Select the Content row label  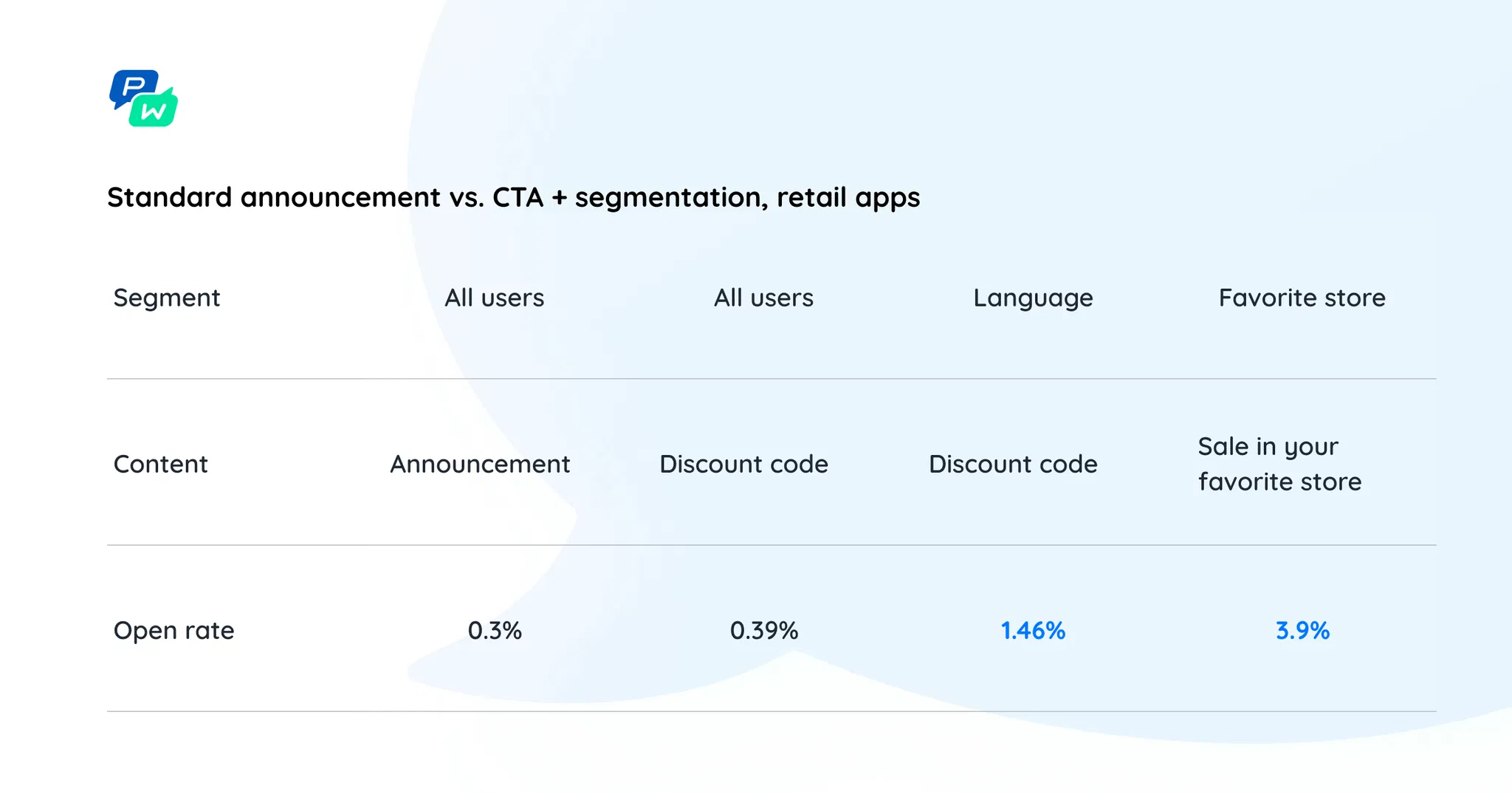160,464
